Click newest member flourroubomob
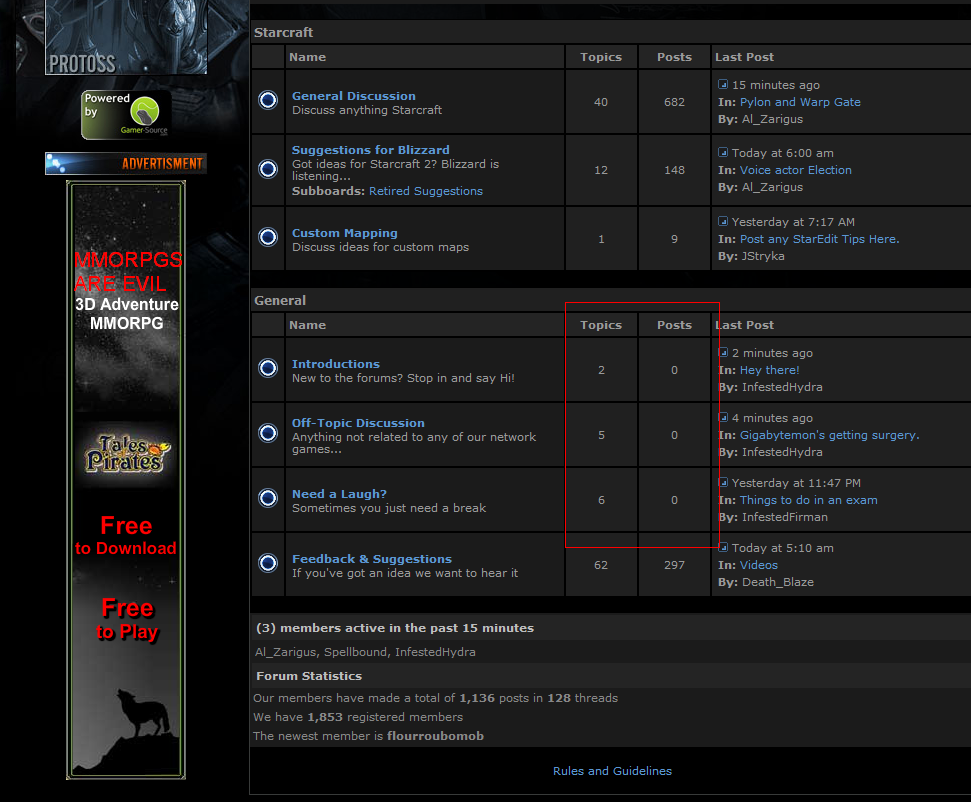Image resolution: width=971 pixels, height=802 pixels. click(435, 736)
